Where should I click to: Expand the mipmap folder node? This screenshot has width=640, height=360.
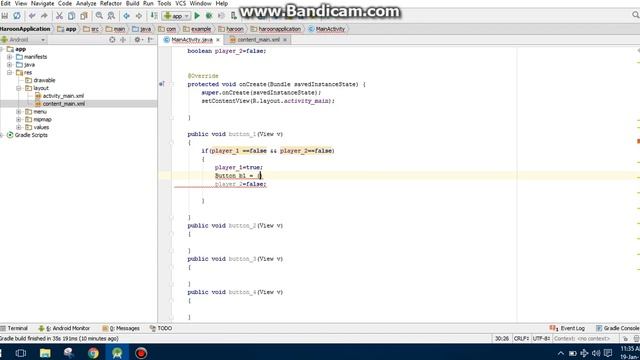click(19, 119)
